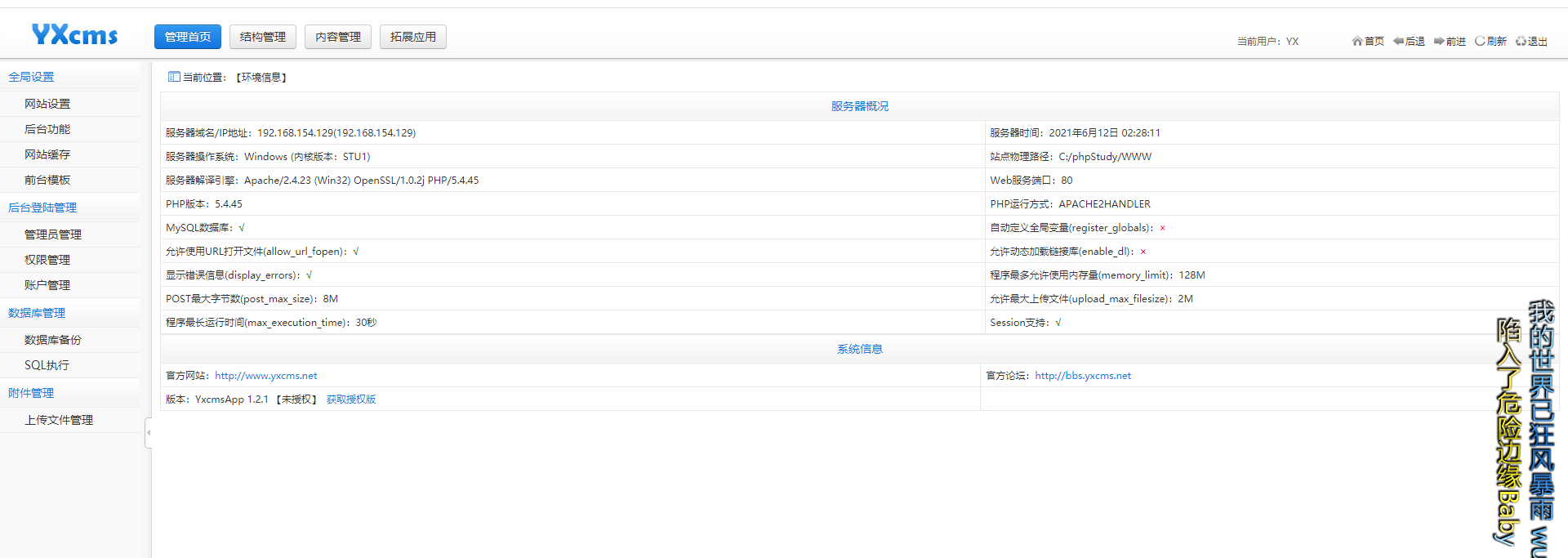Click the Web服务端口 80 cell
The image size is (1568, 558).
[x=1272, y=180]
